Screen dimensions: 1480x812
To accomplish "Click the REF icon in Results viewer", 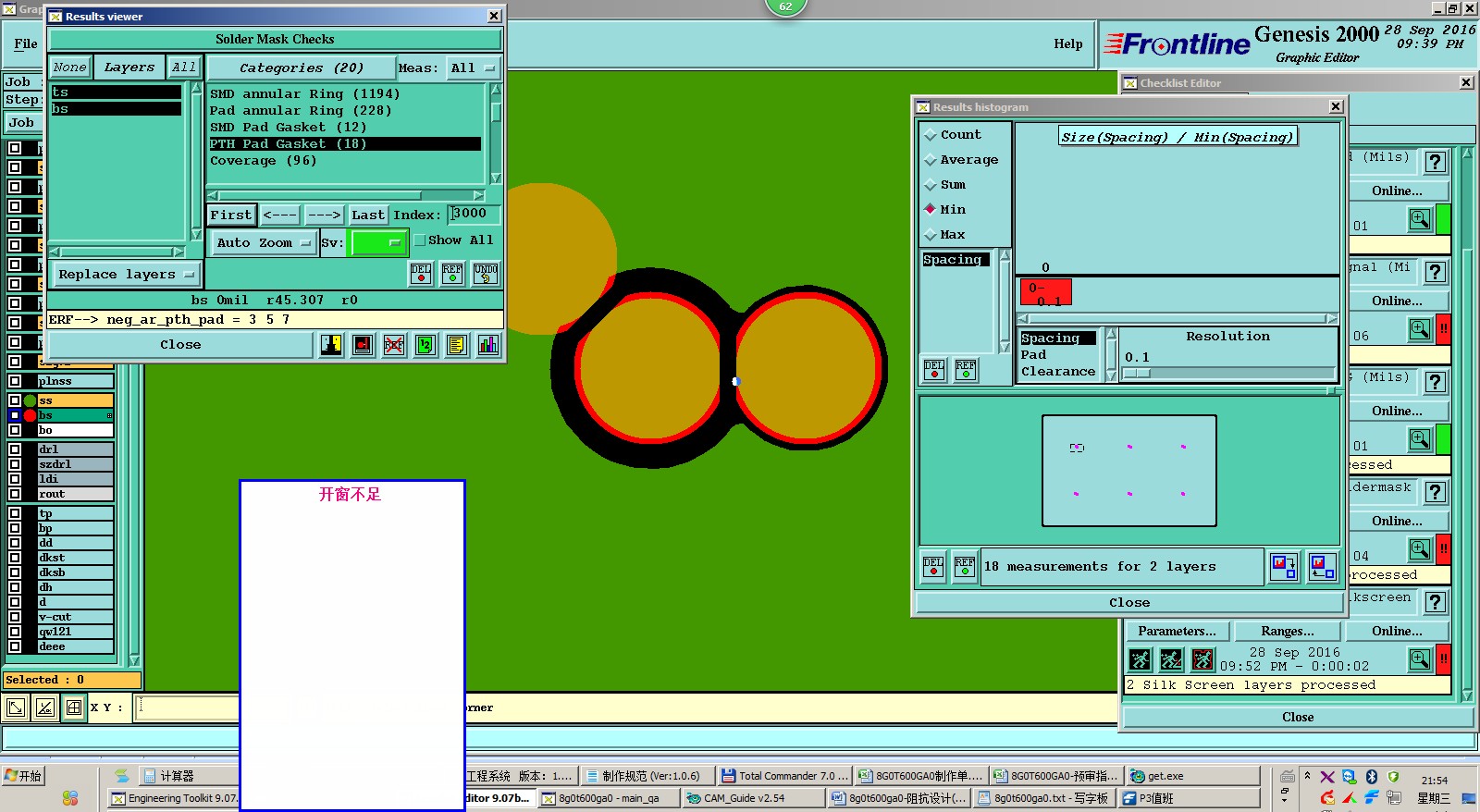I will (x=452, y=274).
